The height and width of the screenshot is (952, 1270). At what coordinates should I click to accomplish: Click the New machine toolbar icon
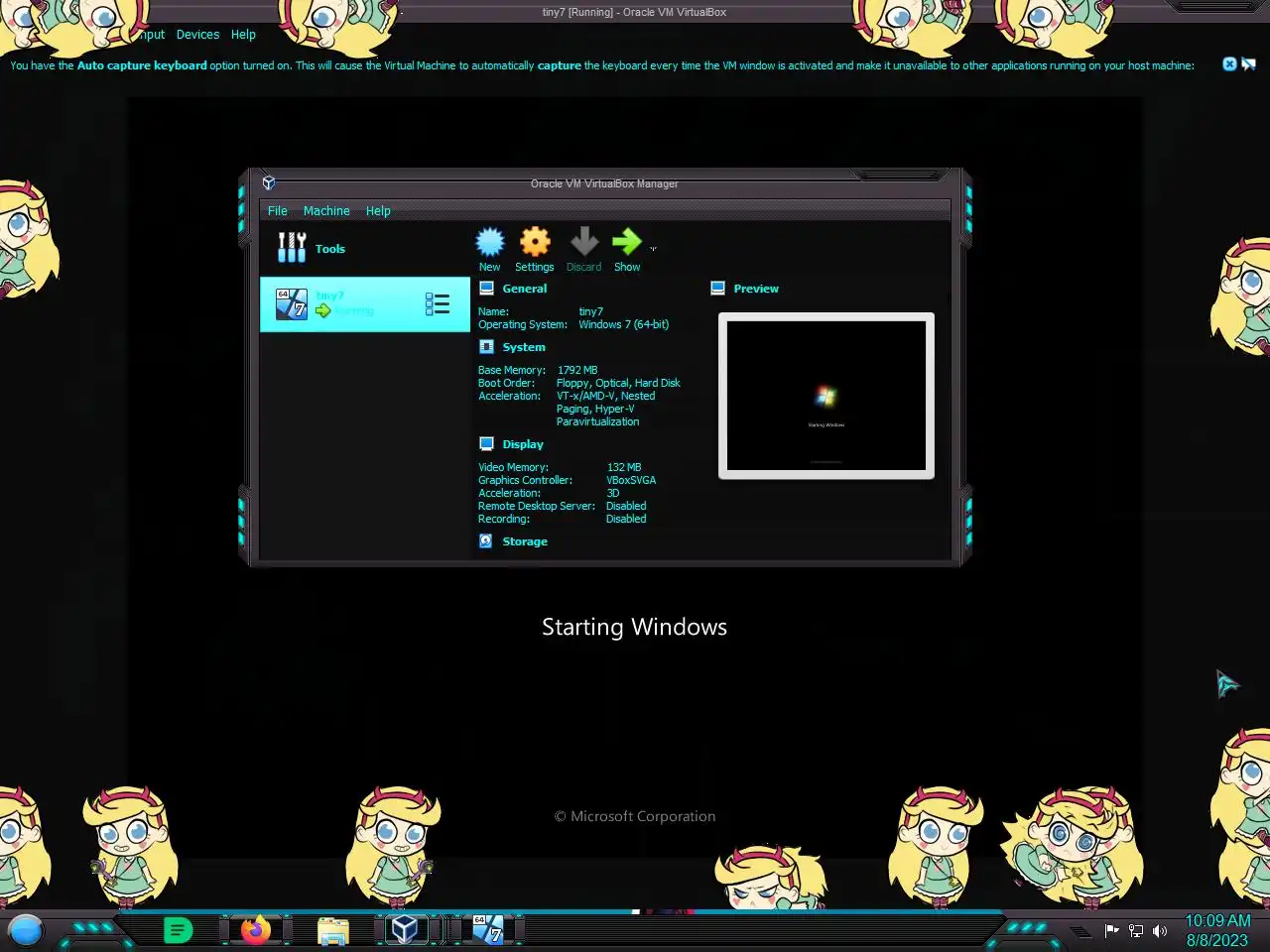click(x=490, y=242)
